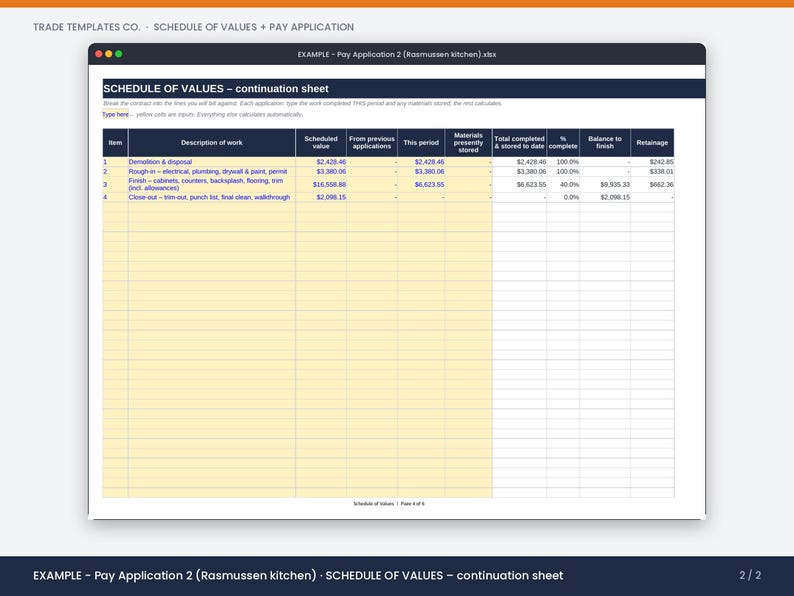Select the 'Balance to finish' column header
794x596 pixels.
click(x=605, y=142)
